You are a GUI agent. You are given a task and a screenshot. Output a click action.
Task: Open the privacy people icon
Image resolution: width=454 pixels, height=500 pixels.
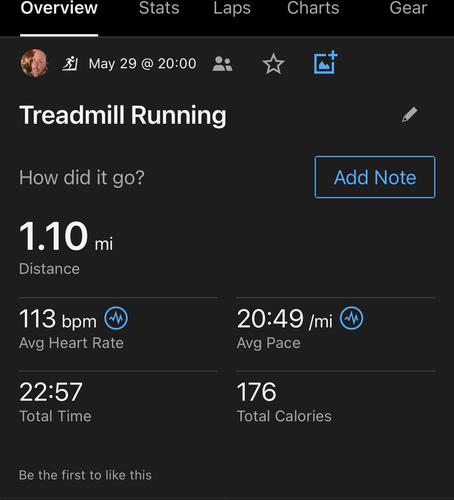point(222,64)
